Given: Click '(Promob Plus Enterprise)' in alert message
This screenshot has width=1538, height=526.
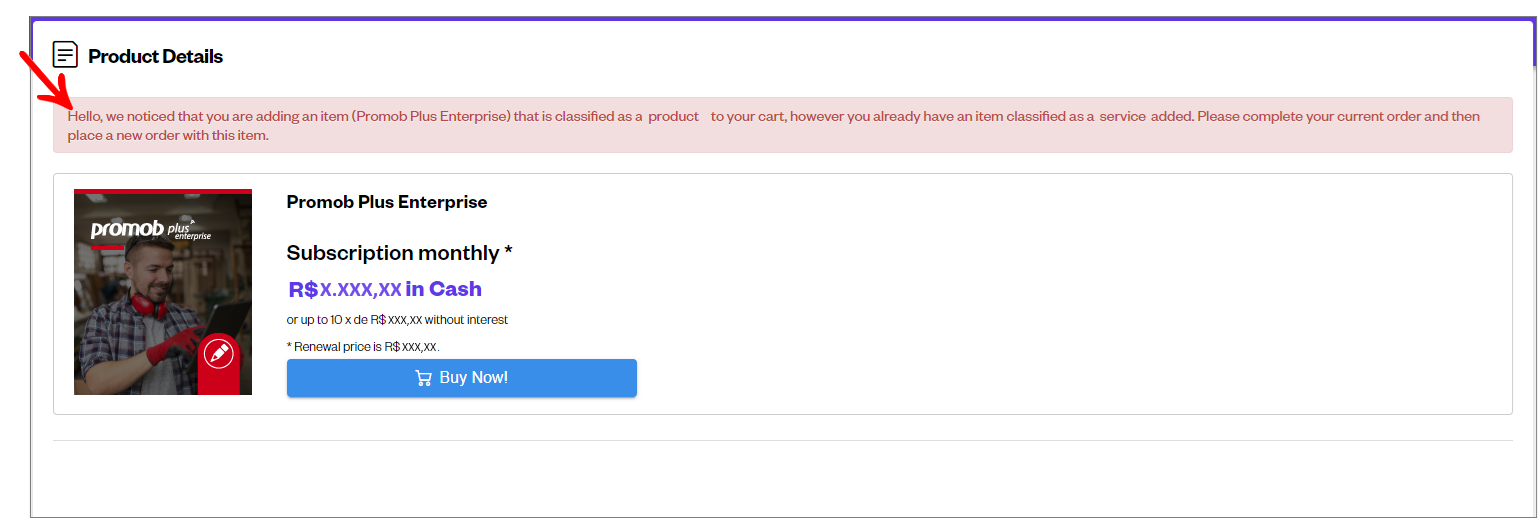Looking at the screenshot, I should pos(431,116).
